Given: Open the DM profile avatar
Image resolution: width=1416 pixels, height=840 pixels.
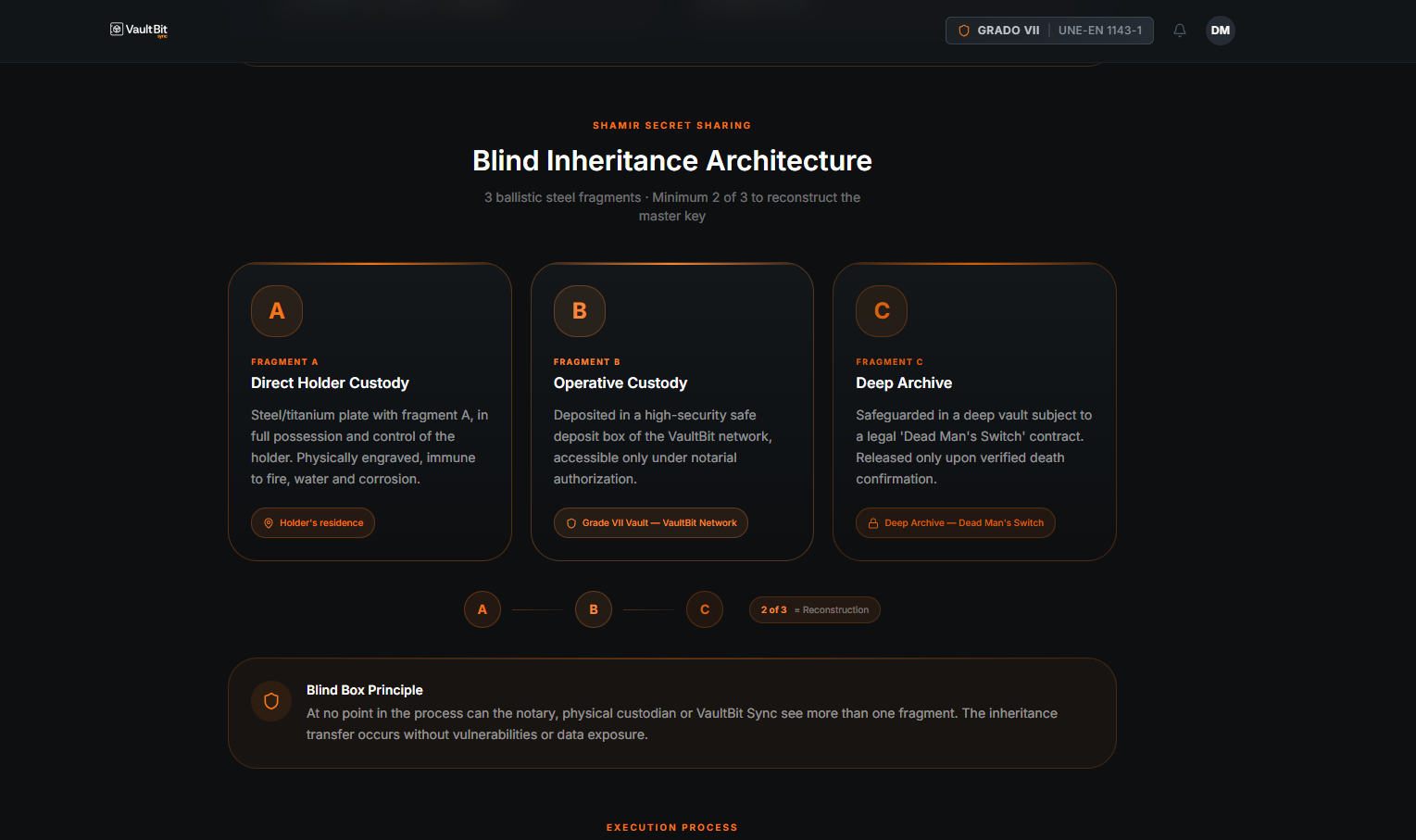Looking at the screenshot, I should pyautogui.click(x=1220, y=30).
